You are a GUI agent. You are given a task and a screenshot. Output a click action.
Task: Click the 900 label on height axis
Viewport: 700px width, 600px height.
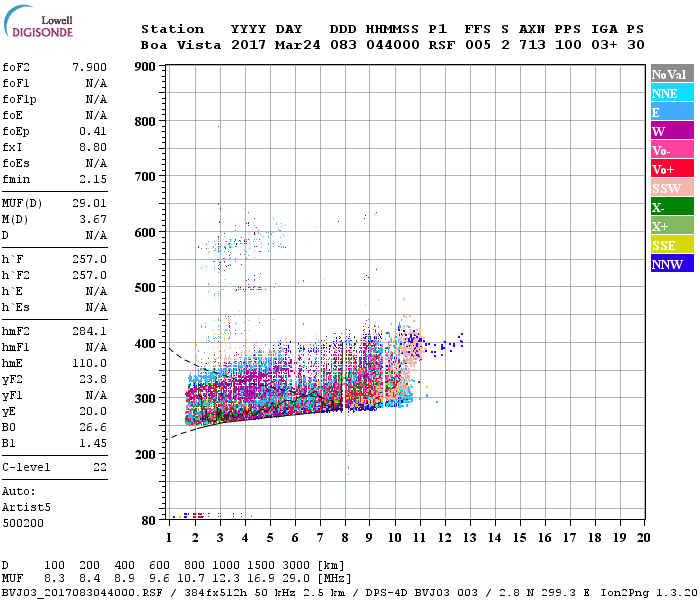[x=144, y=67]
